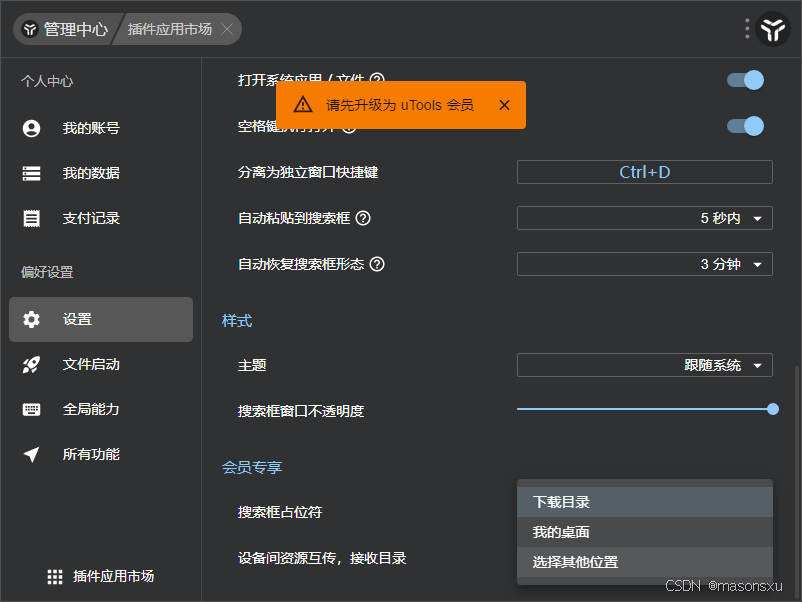Click the 我的账号 person icon
This screenshot has width=802, height=602.
tap(31, 128)
